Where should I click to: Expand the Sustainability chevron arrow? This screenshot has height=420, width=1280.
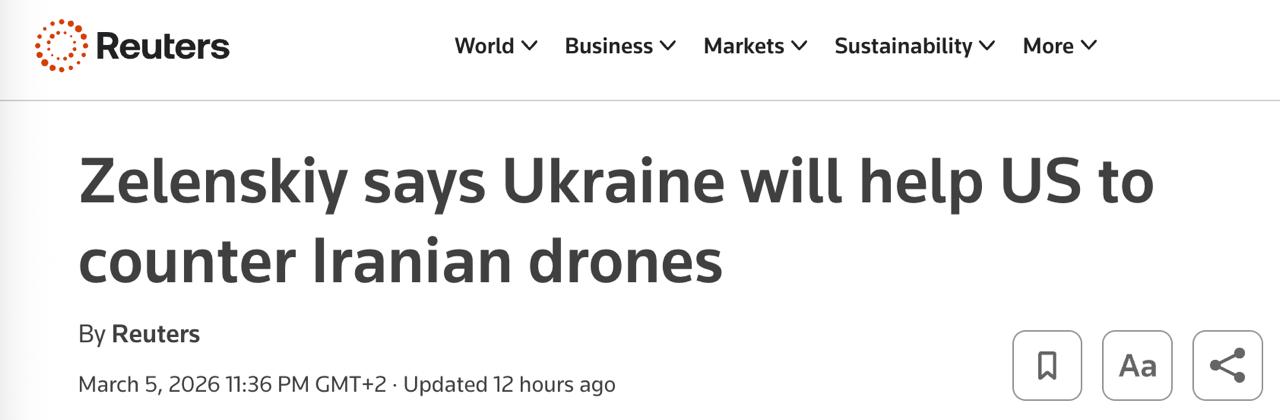(x=987, y=46)
